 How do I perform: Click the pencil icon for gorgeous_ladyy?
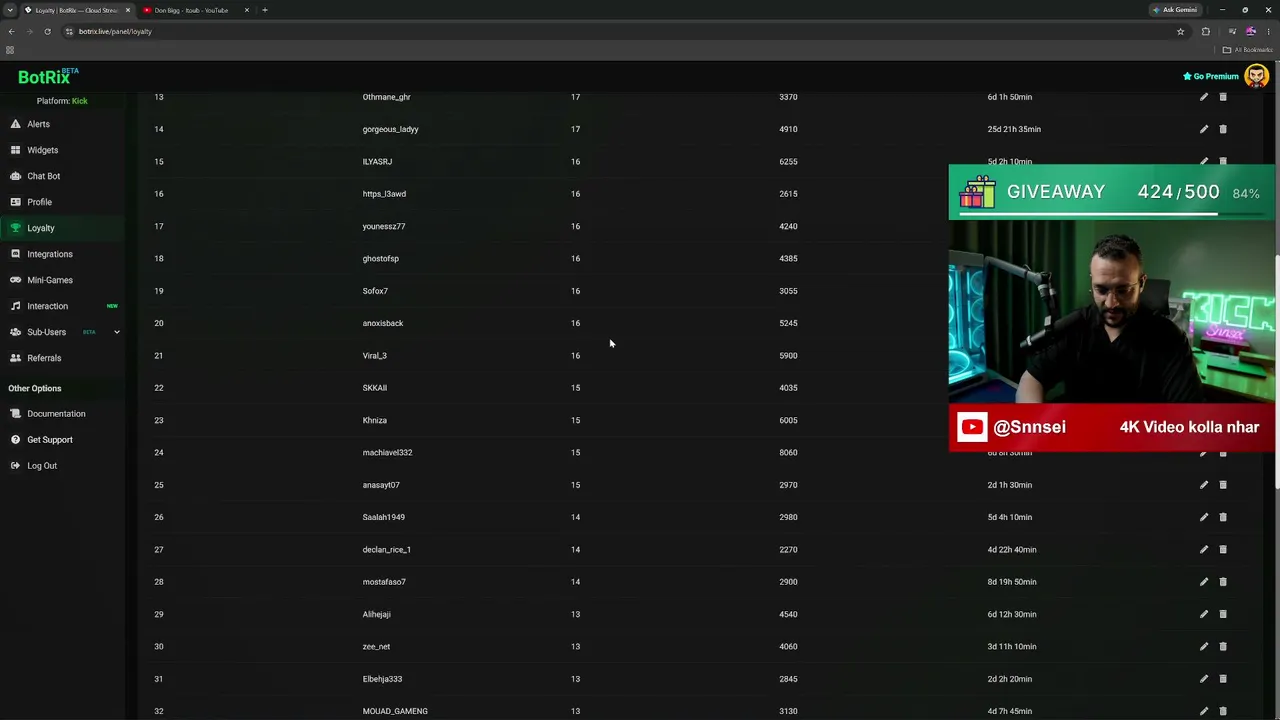click(x=1204, y=129)
